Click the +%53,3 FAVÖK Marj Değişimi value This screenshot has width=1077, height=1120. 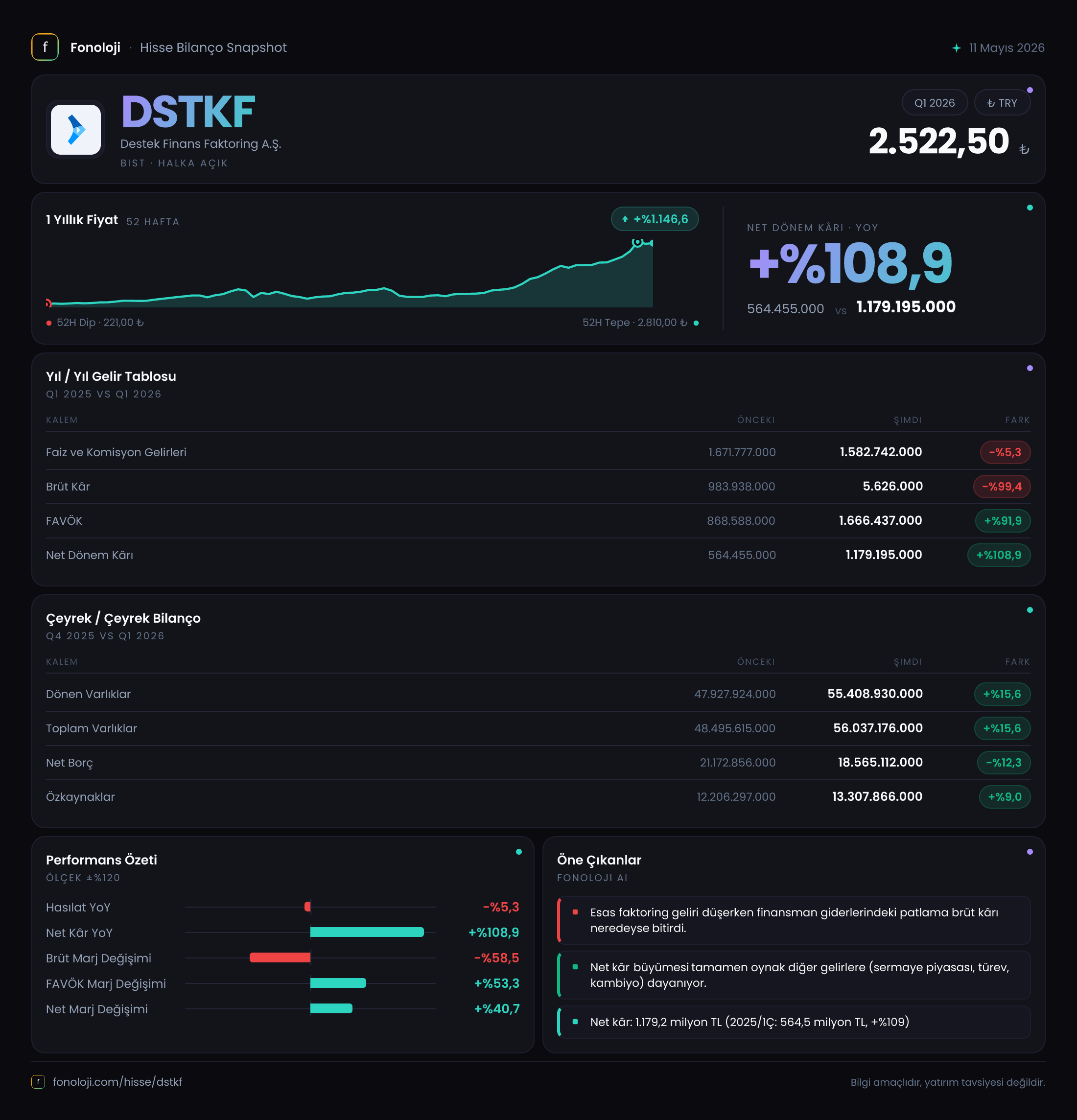pos(496,983)
